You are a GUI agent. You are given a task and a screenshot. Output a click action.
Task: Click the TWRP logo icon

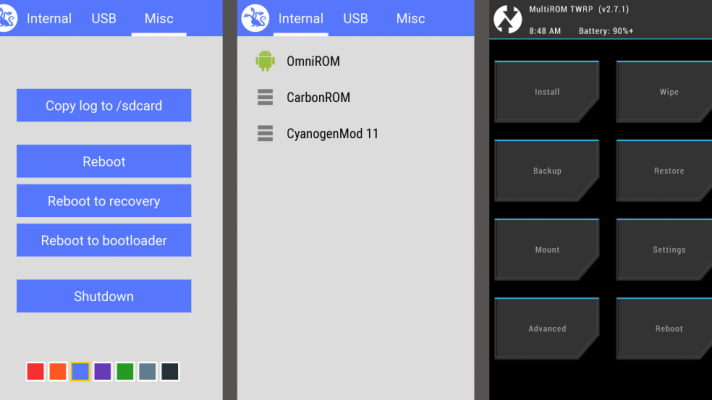(x=507, y=19)
